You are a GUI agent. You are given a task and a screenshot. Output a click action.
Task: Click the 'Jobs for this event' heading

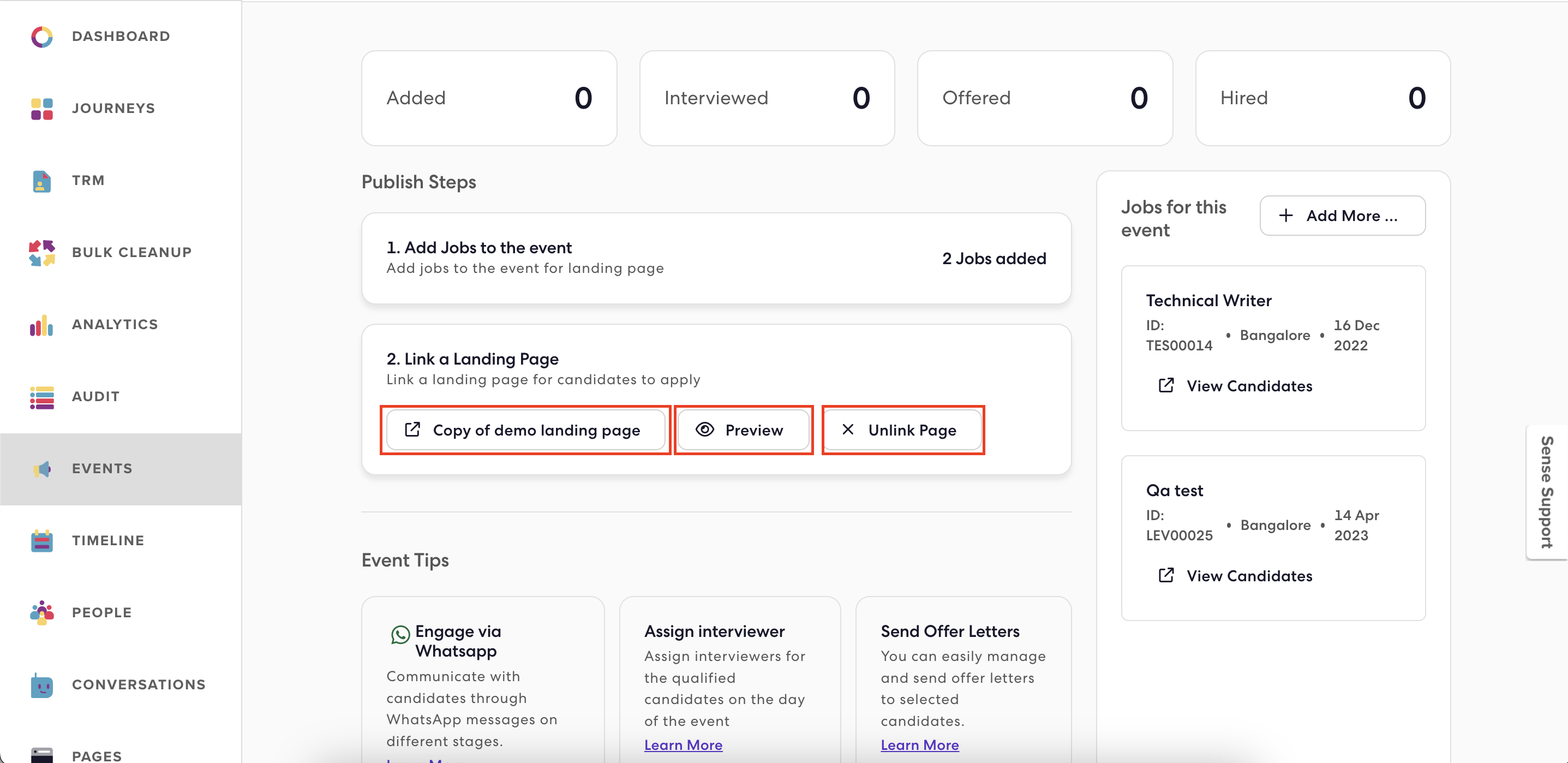click(1174, 219)
